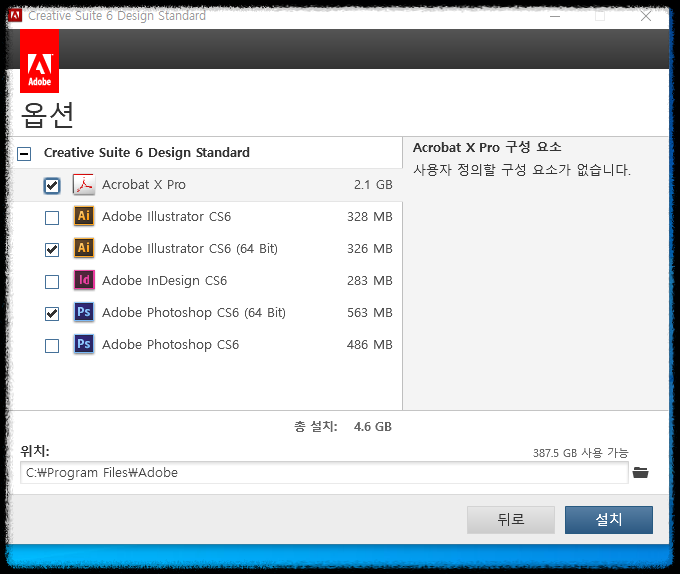Select the Acrobat X Pro row label
680x574 pixels.
click(144, 185)
